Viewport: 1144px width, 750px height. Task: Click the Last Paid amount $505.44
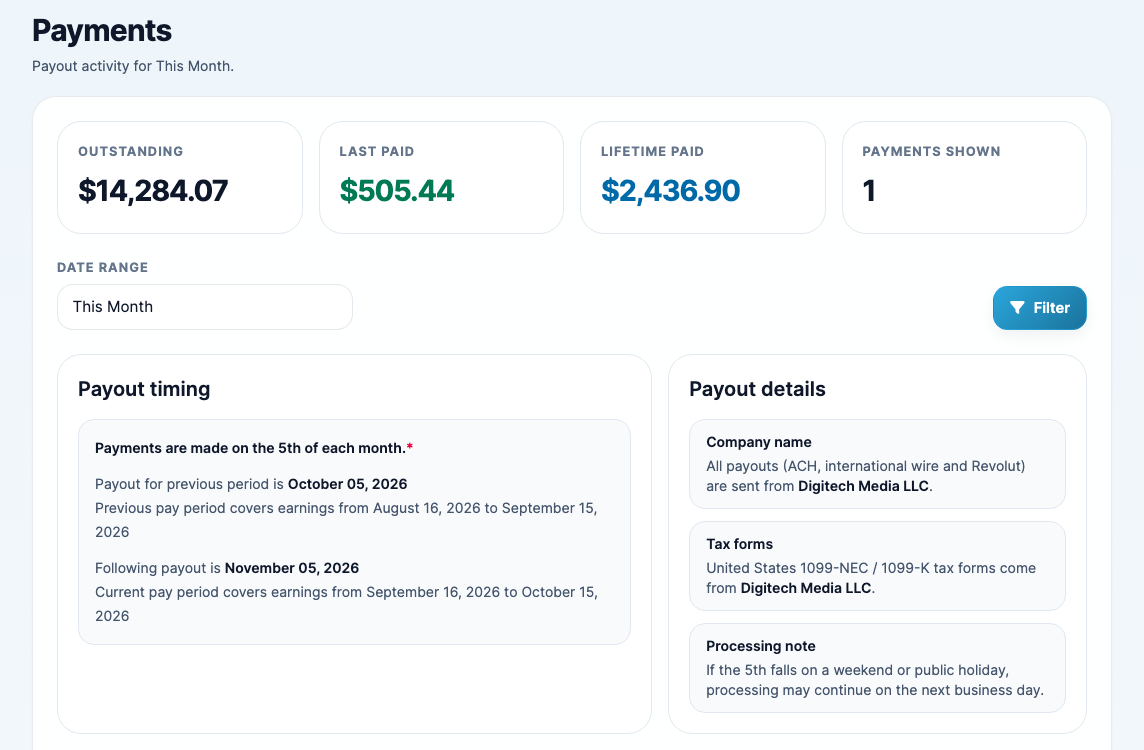[397, 191]
